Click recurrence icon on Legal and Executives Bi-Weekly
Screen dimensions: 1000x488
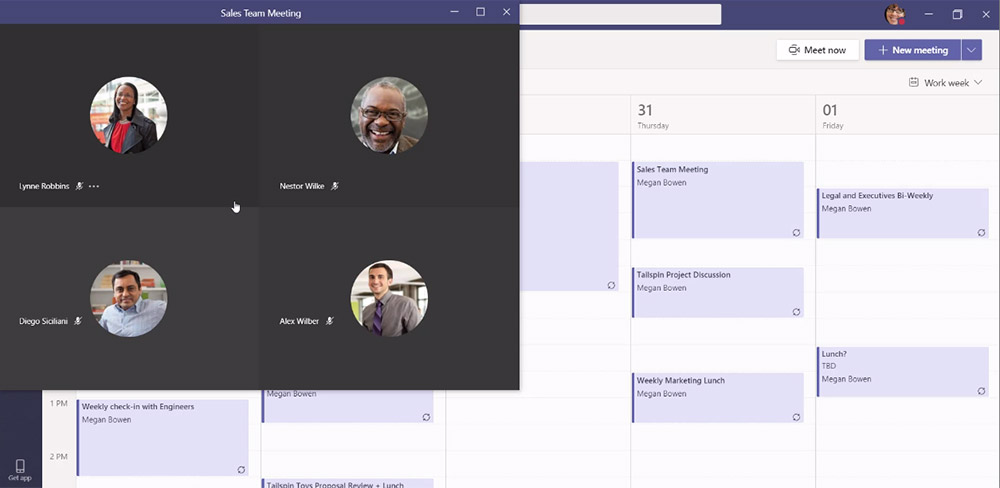[981, 232]
